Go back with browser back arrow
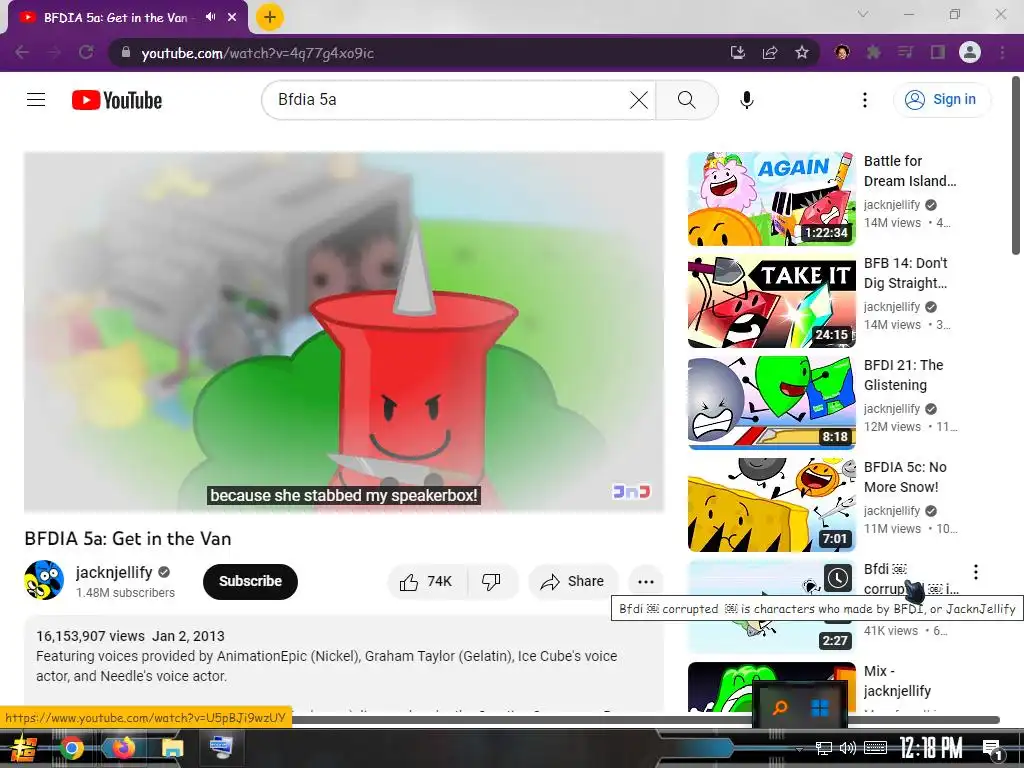 point(22,52)
